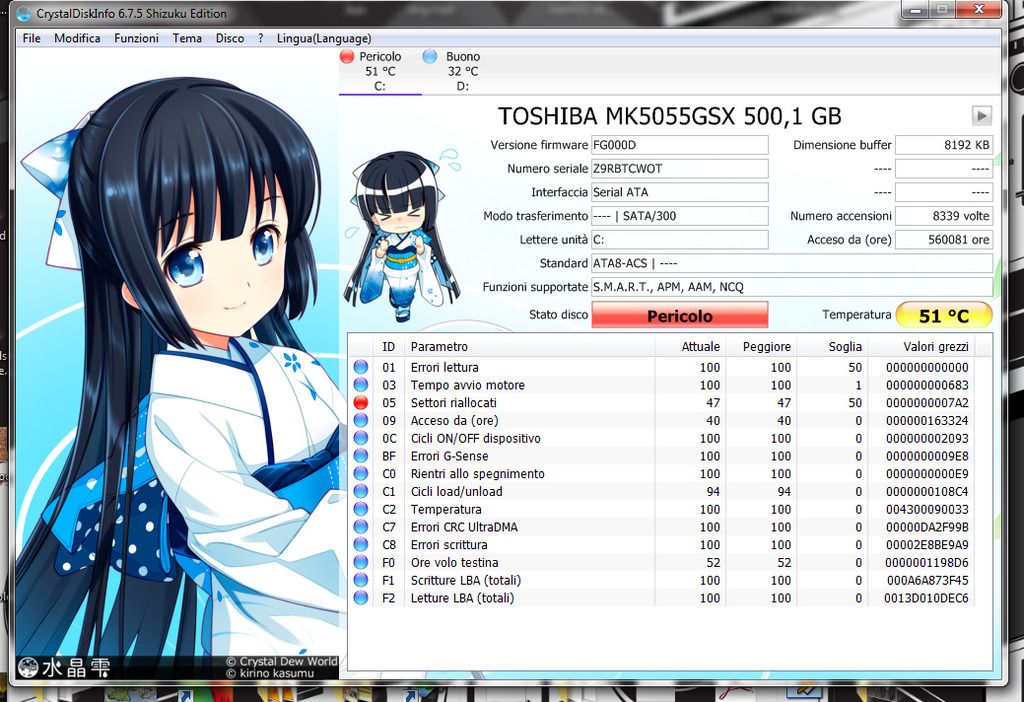Open the Tema menu
This screenshot has width=1024, height=702.
(x=187, y=38)
